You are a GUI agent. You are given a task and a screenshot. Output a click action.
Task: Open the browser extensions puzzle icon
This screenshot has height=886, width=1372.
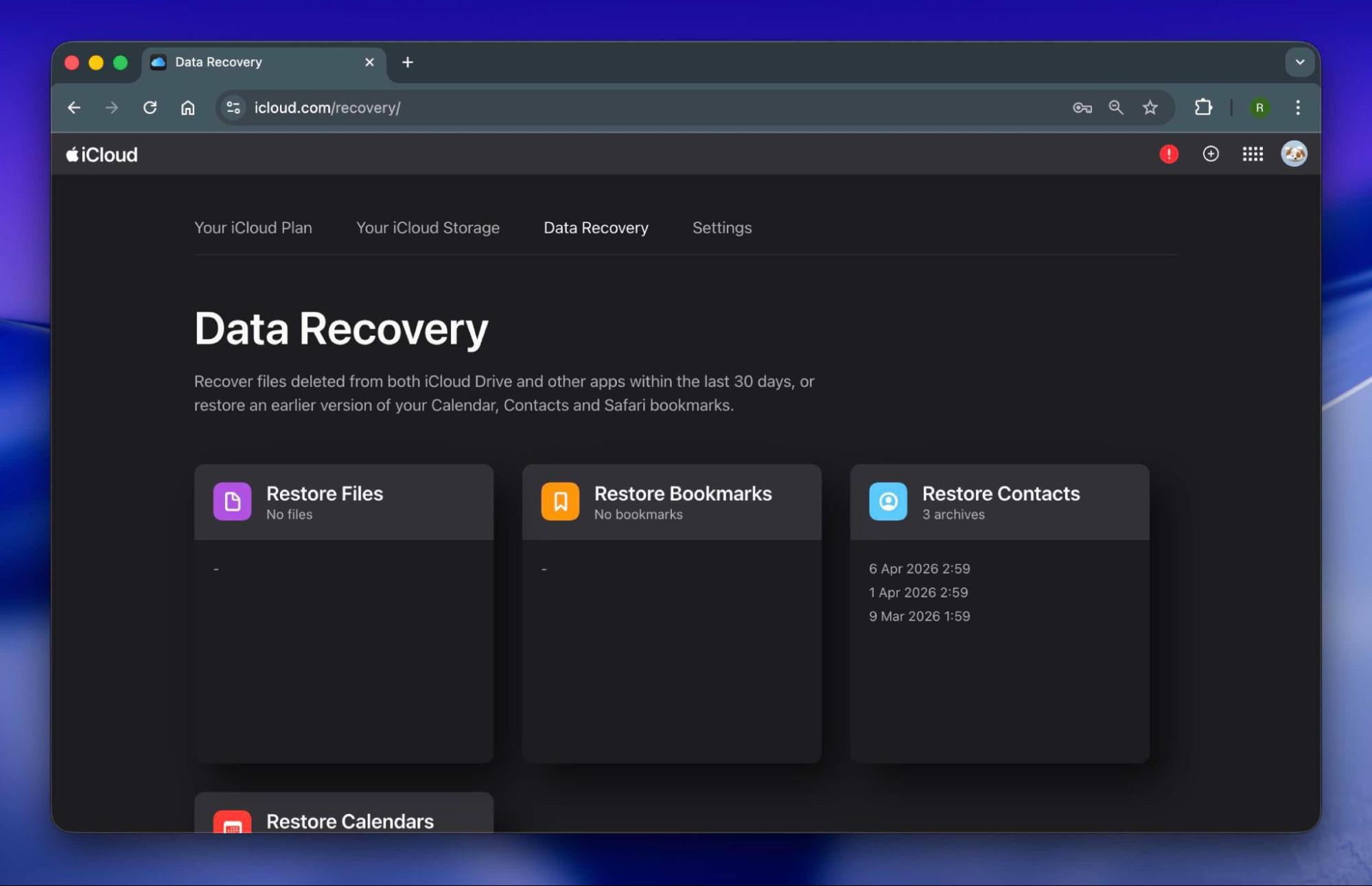pos(1203,108)
